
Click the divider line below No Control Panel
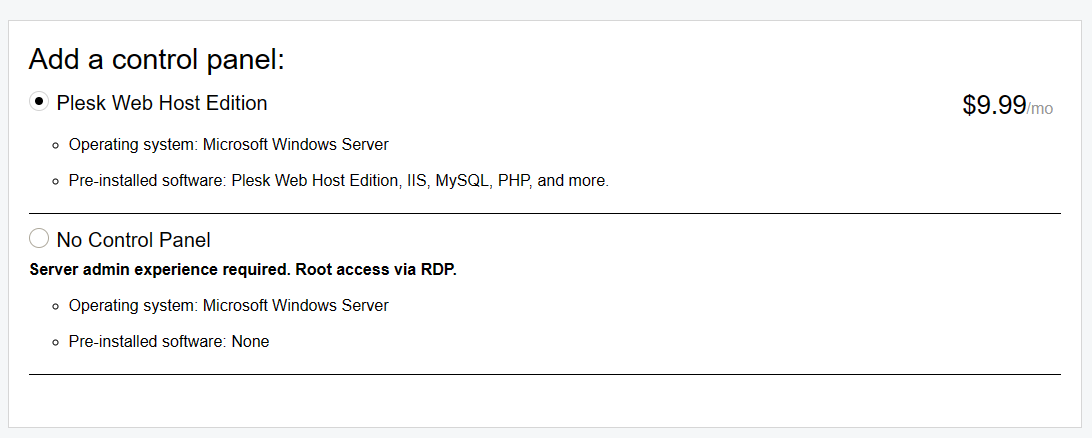click(x=544, y=374)
